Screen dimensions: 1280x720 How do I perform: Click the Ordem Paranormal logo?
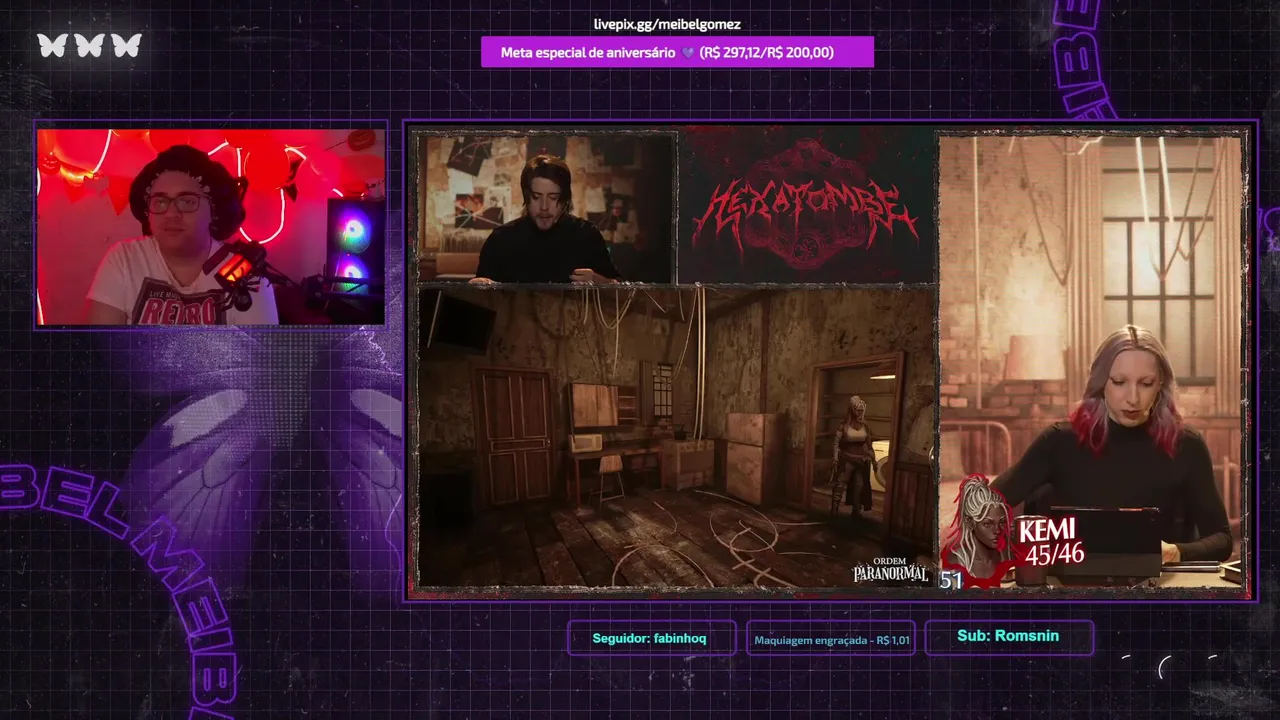tap(890, 570)
